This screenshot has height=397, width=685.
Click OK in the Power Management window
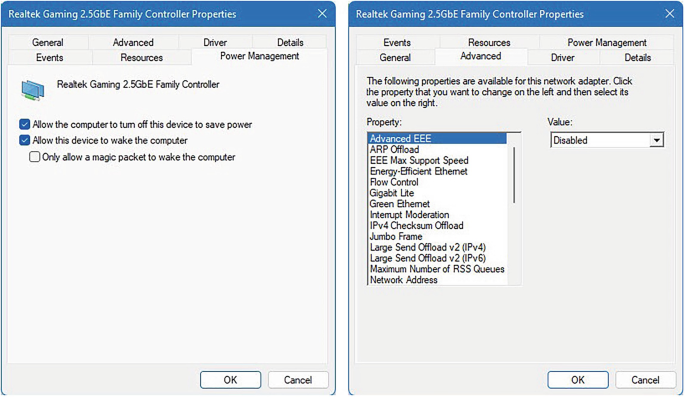231,380
